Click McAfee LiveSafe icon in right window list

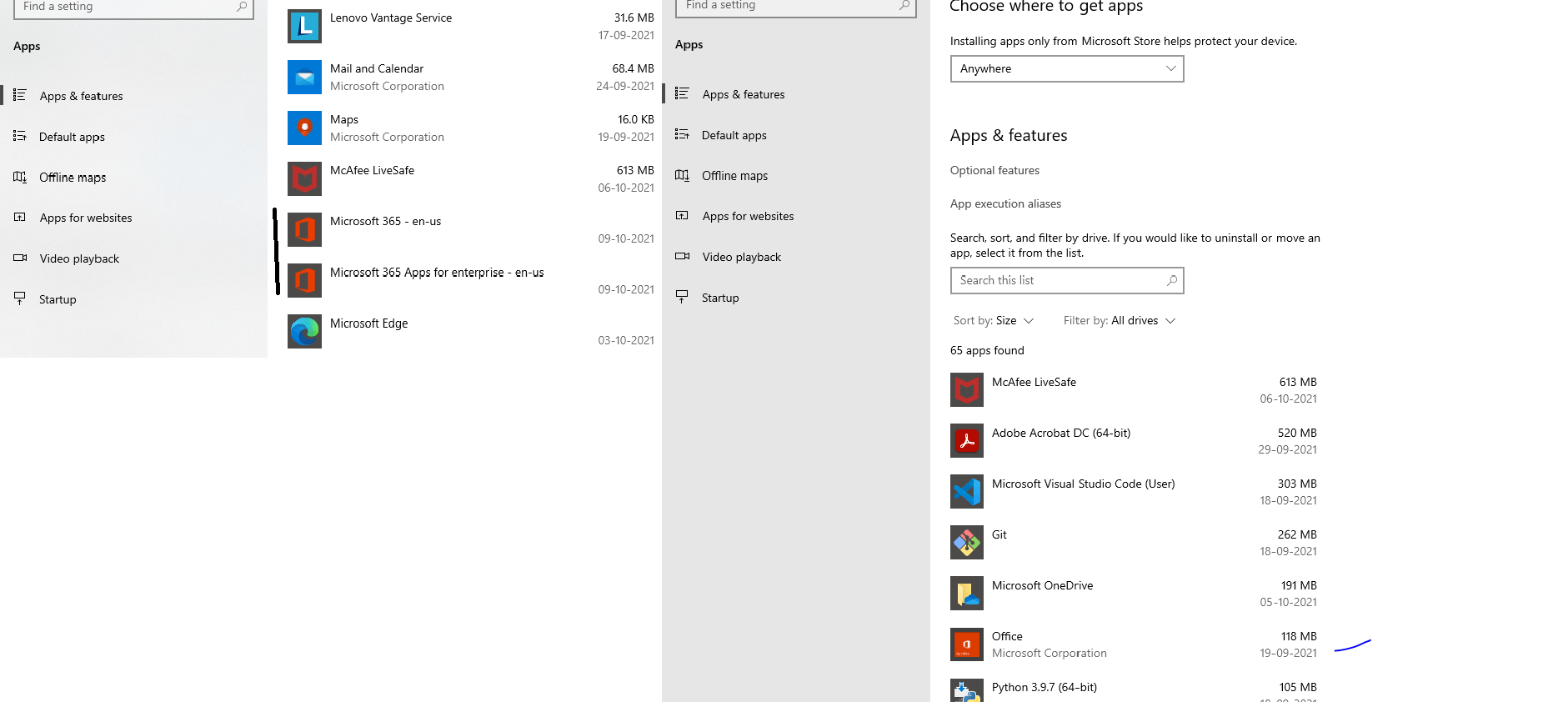967,389
